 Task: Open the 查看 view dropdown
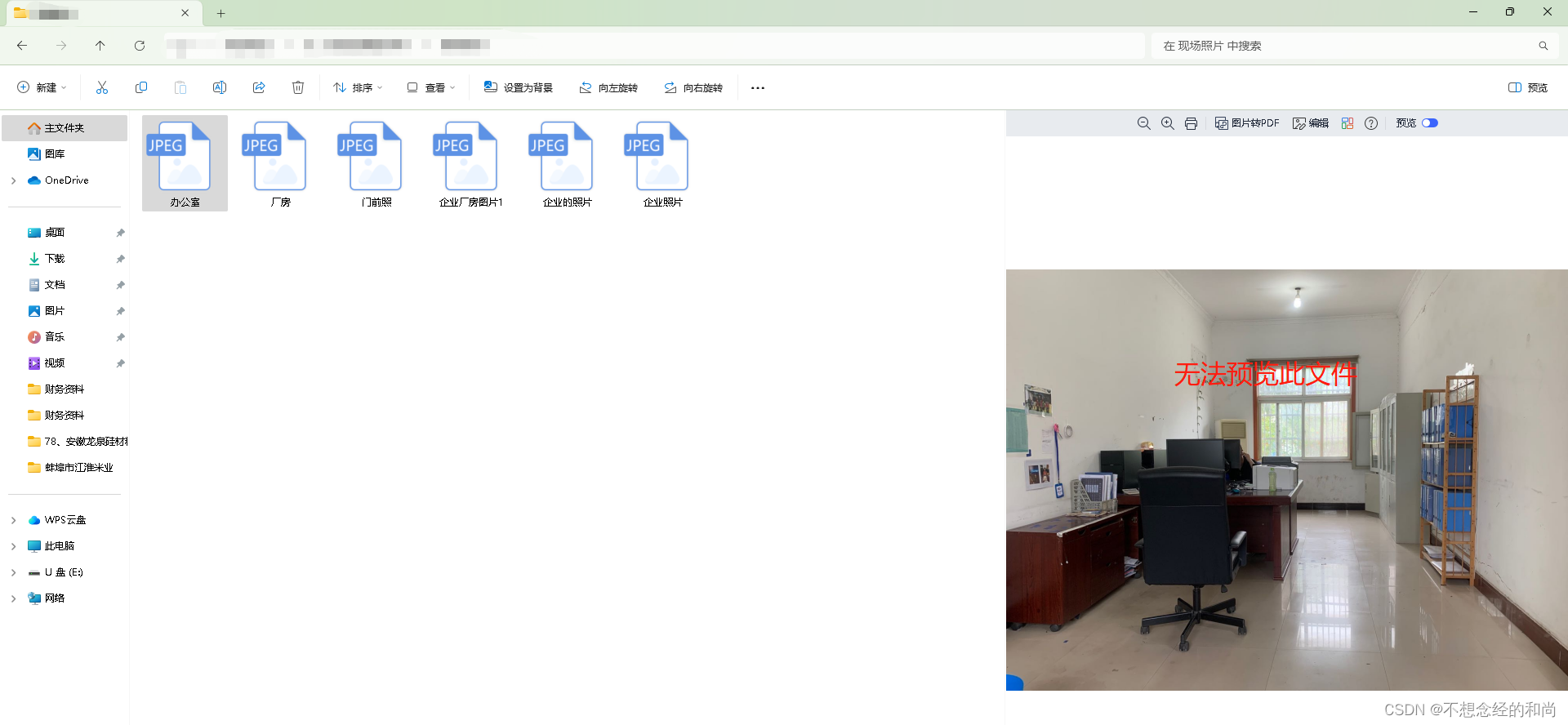point(431,87)
